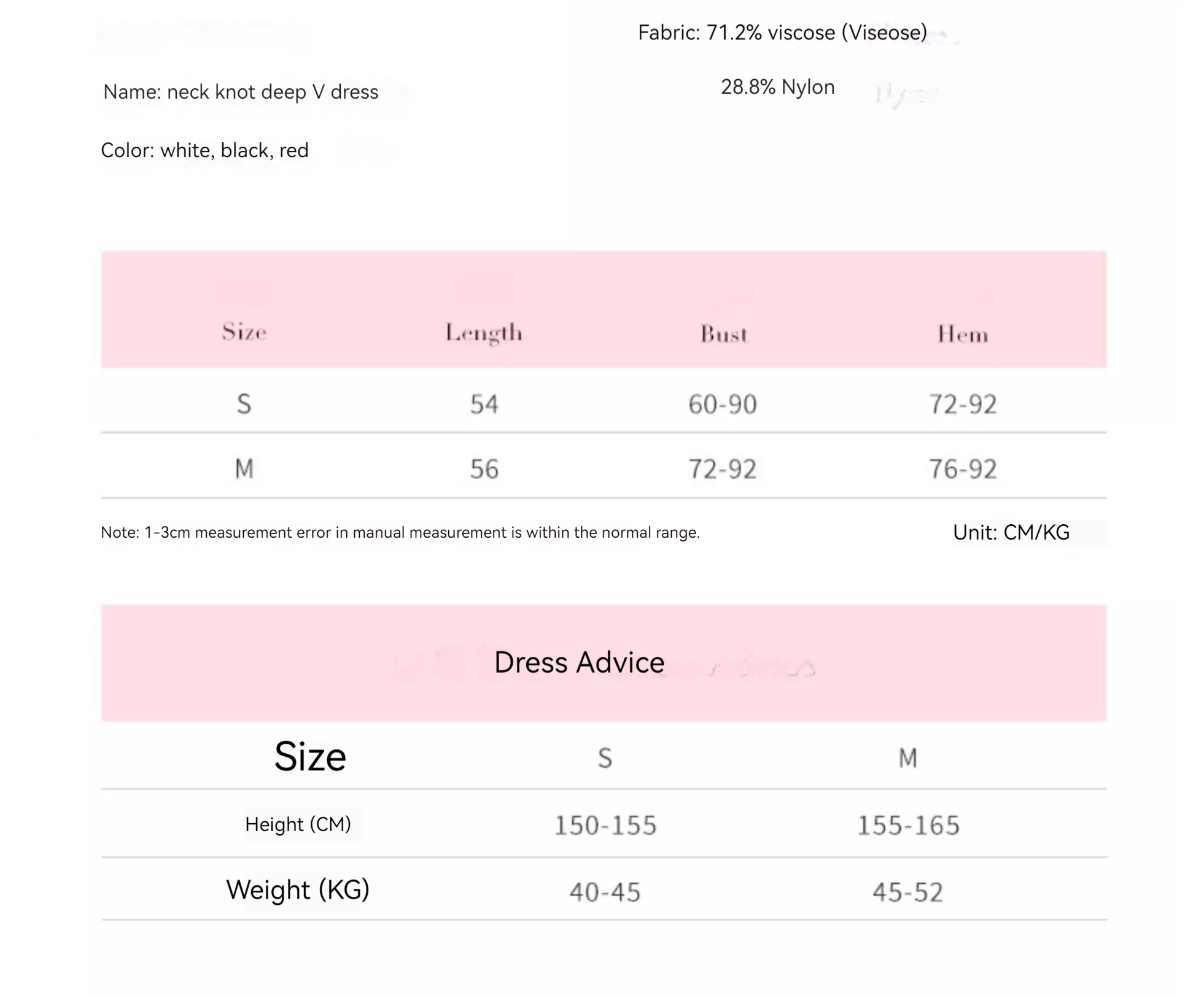Click the M height range 155-165
The image size is (1204, 995).
click(908, 826)
